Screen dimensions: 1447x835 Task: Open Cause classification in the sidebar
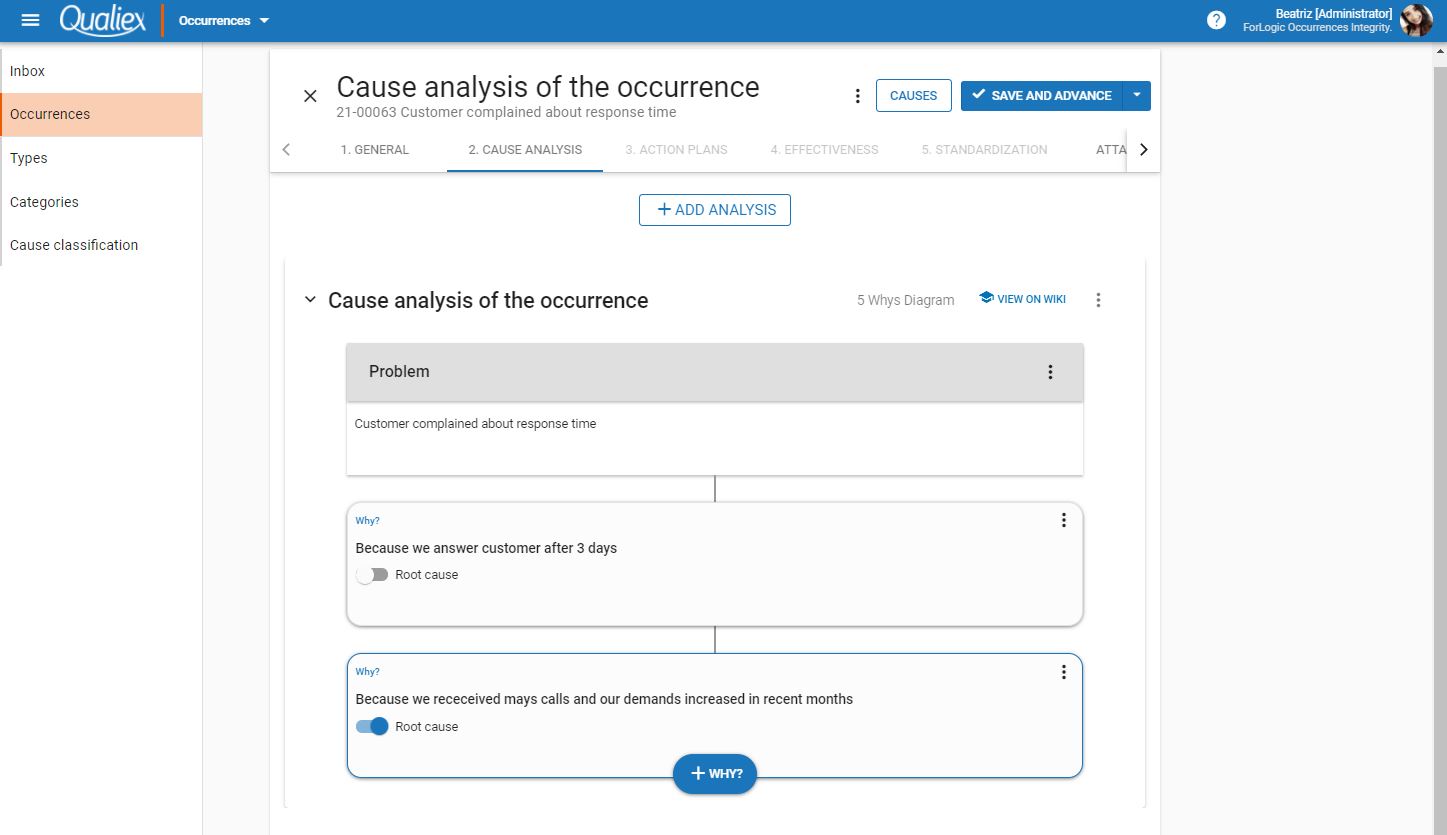coord(101,245)
